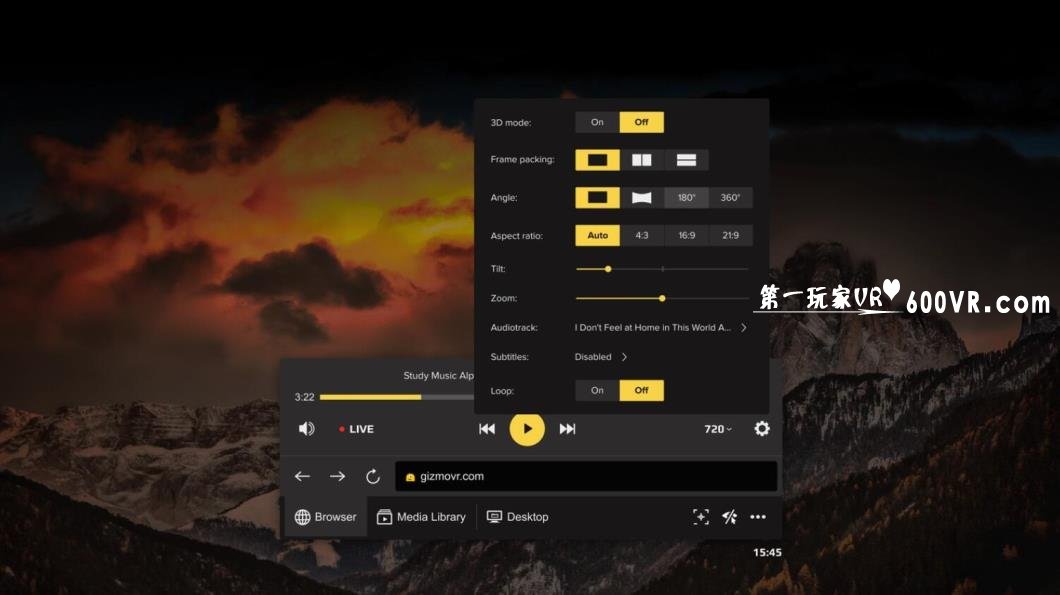Screen dimensions: 1060x595
Task: Reload the page with refresh icon
Action: coord(373,477)
